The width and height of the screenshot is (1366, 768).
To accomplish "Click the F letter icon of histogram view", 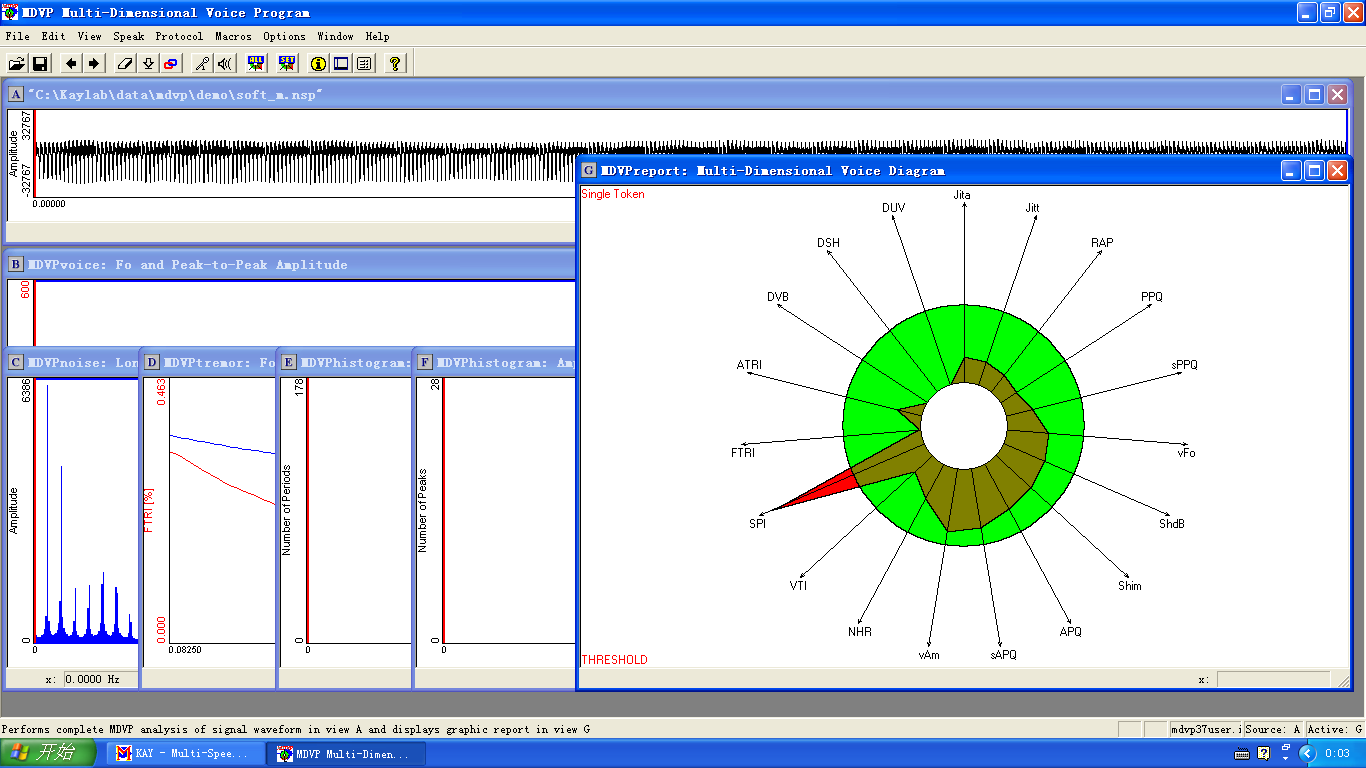I will click(425, 362).
